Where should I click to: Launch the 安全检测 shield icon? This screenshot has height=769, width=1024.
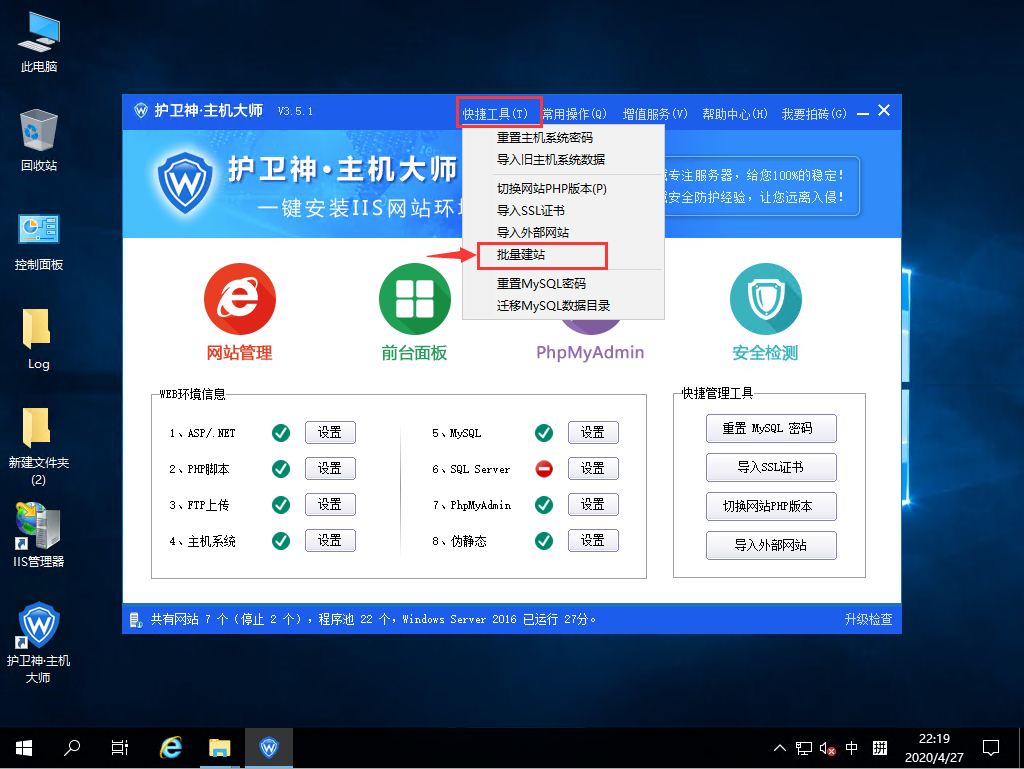click(765, 299)
